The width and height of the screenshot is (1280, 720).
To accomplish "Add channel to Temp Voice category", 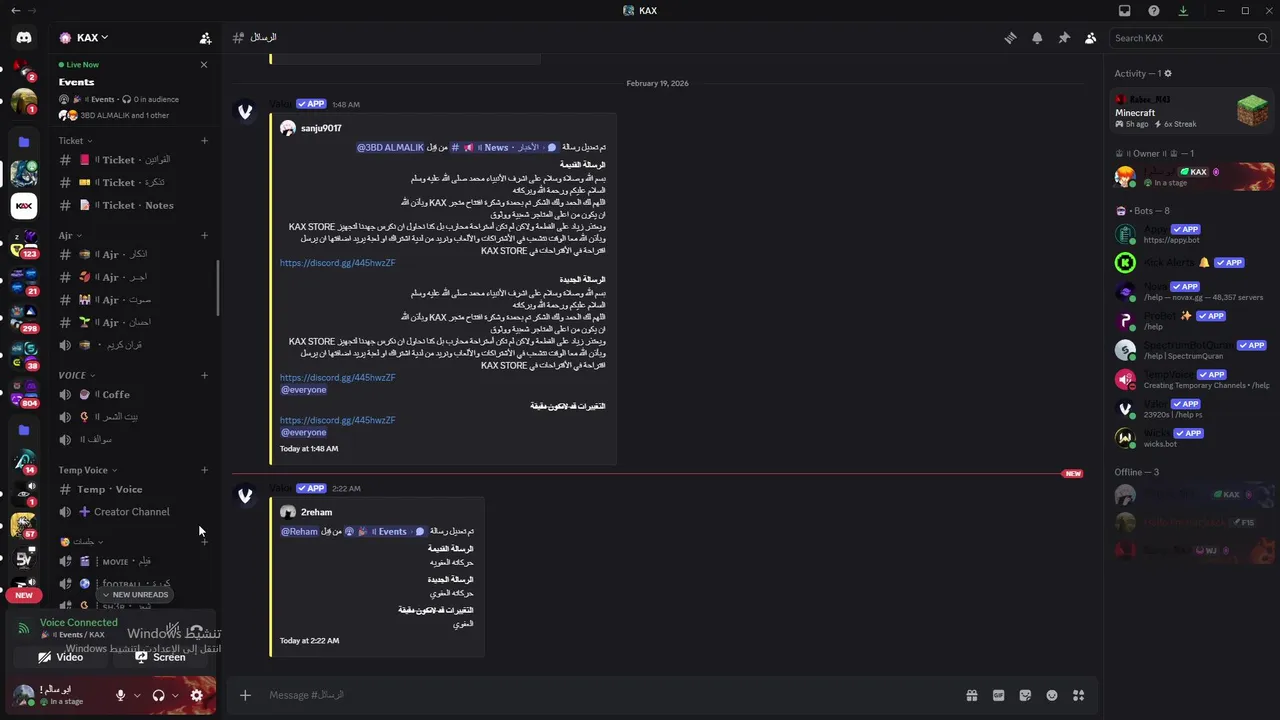I will point(204,470).
